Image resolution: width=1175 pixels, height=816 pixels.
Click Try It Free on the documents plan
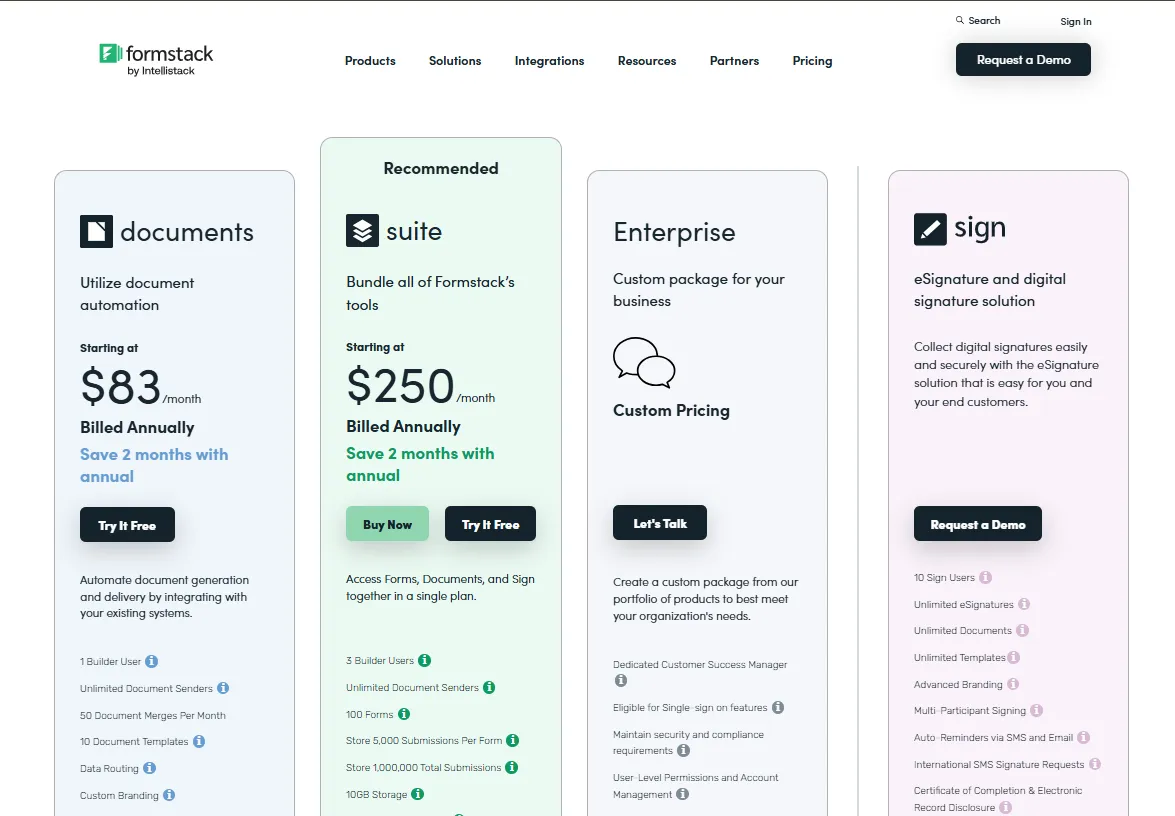click(x=127, y=524)
